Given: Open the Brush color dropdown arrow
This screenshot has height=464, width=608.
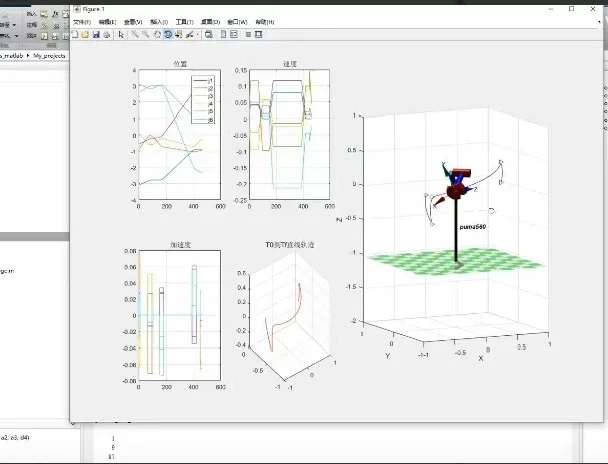Looking at the screenshot, I should (197, 35).
